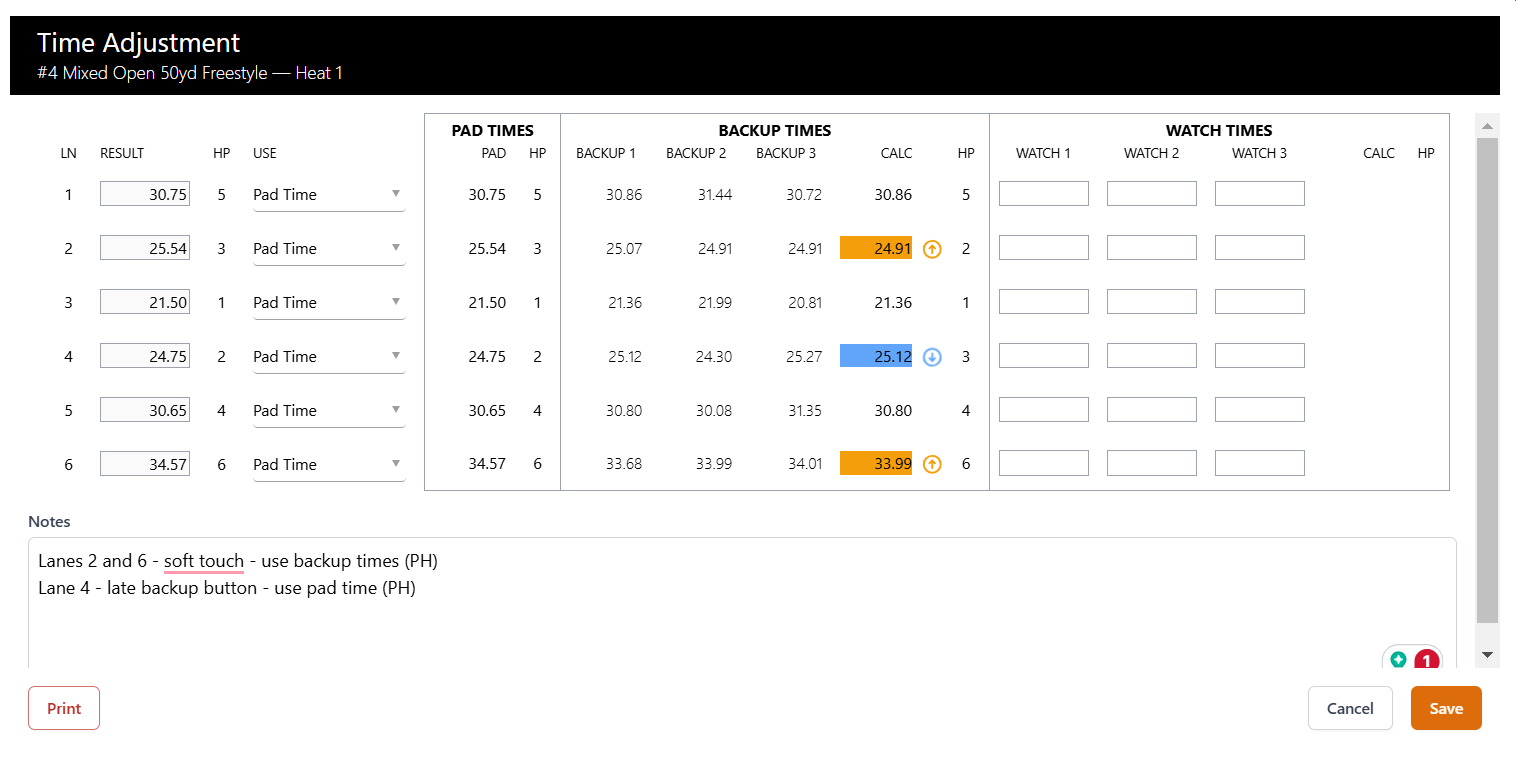Viewport: 1516px width, 772px height.
Task: Click the vertical scrollbar thumb
Action: pos(1487,380)
